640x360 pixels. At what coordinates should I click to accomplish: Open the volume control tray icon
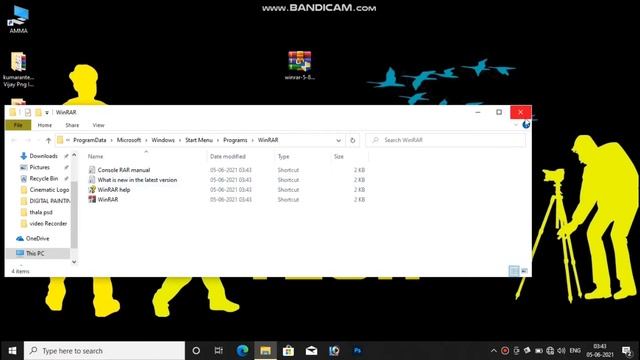point(562,351)
